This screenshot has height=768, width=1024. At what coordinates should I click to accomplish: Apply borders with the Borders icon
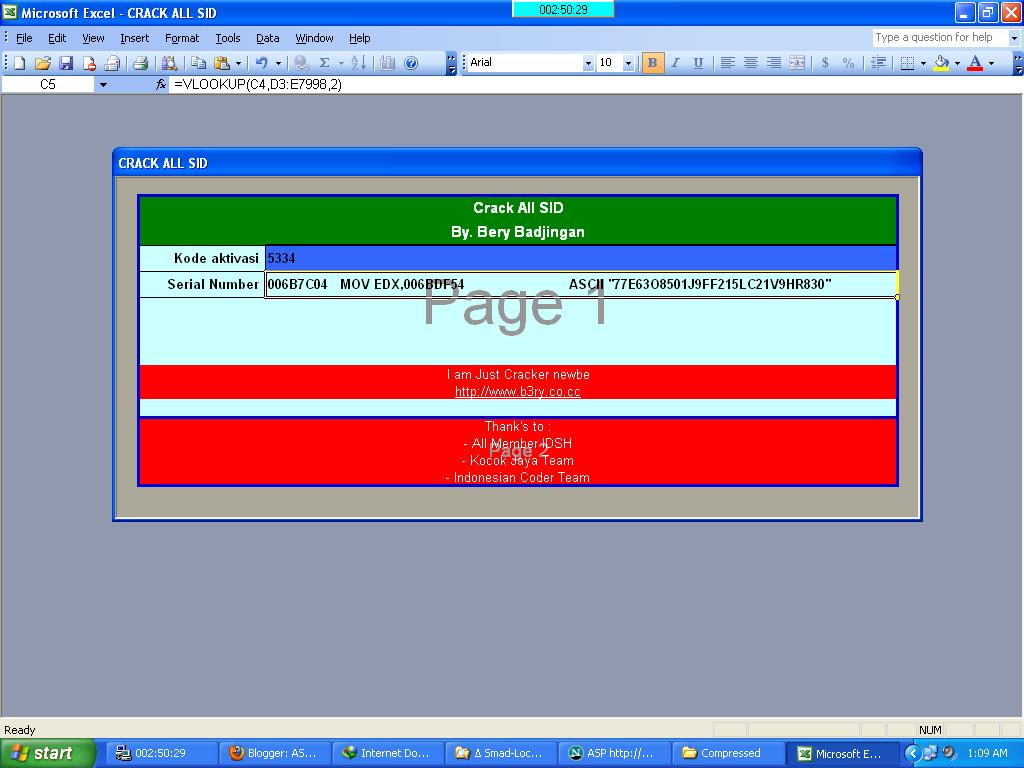[x=907, y=63]
